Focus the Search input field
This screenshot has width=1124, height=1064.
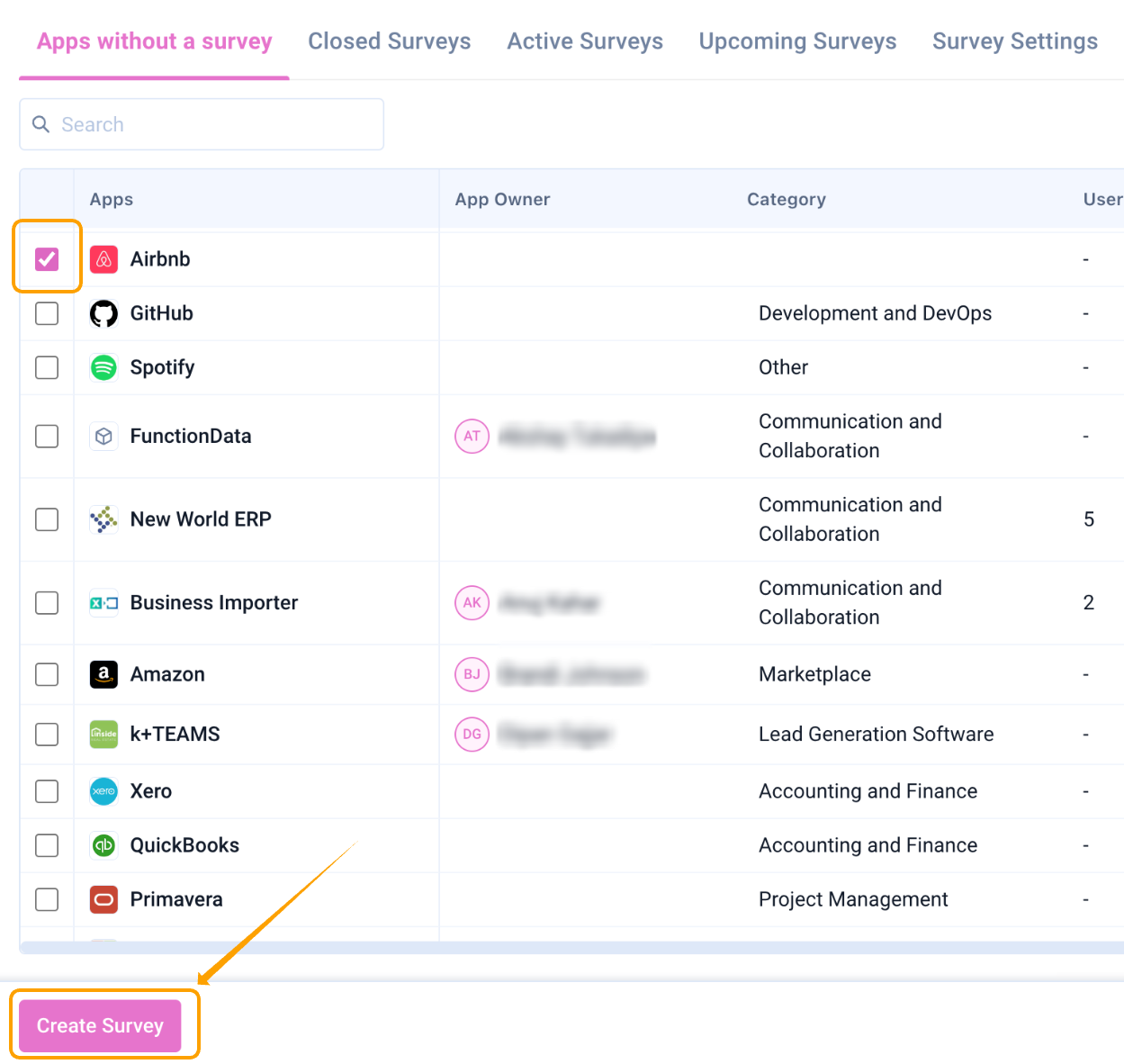point(202,124)
